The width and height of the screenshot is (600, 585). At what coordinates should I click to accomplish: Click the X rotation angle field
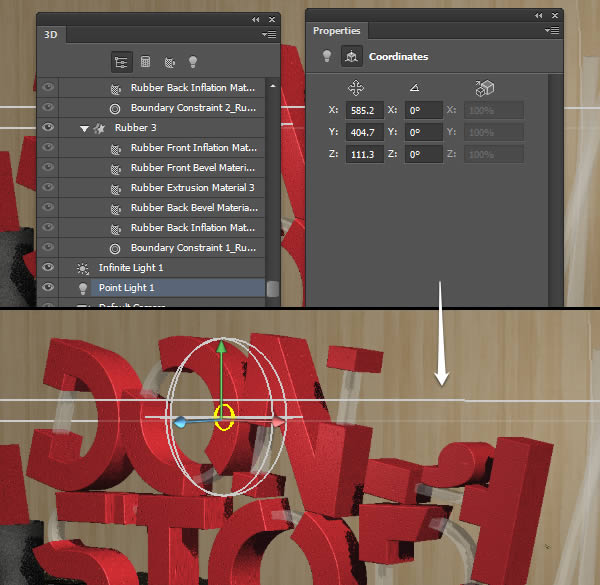424,111
